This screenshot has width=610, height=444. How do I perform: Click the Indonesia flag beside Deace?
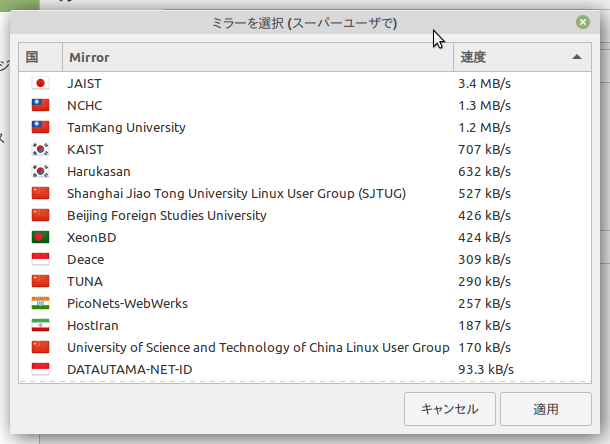click(40, 259)
